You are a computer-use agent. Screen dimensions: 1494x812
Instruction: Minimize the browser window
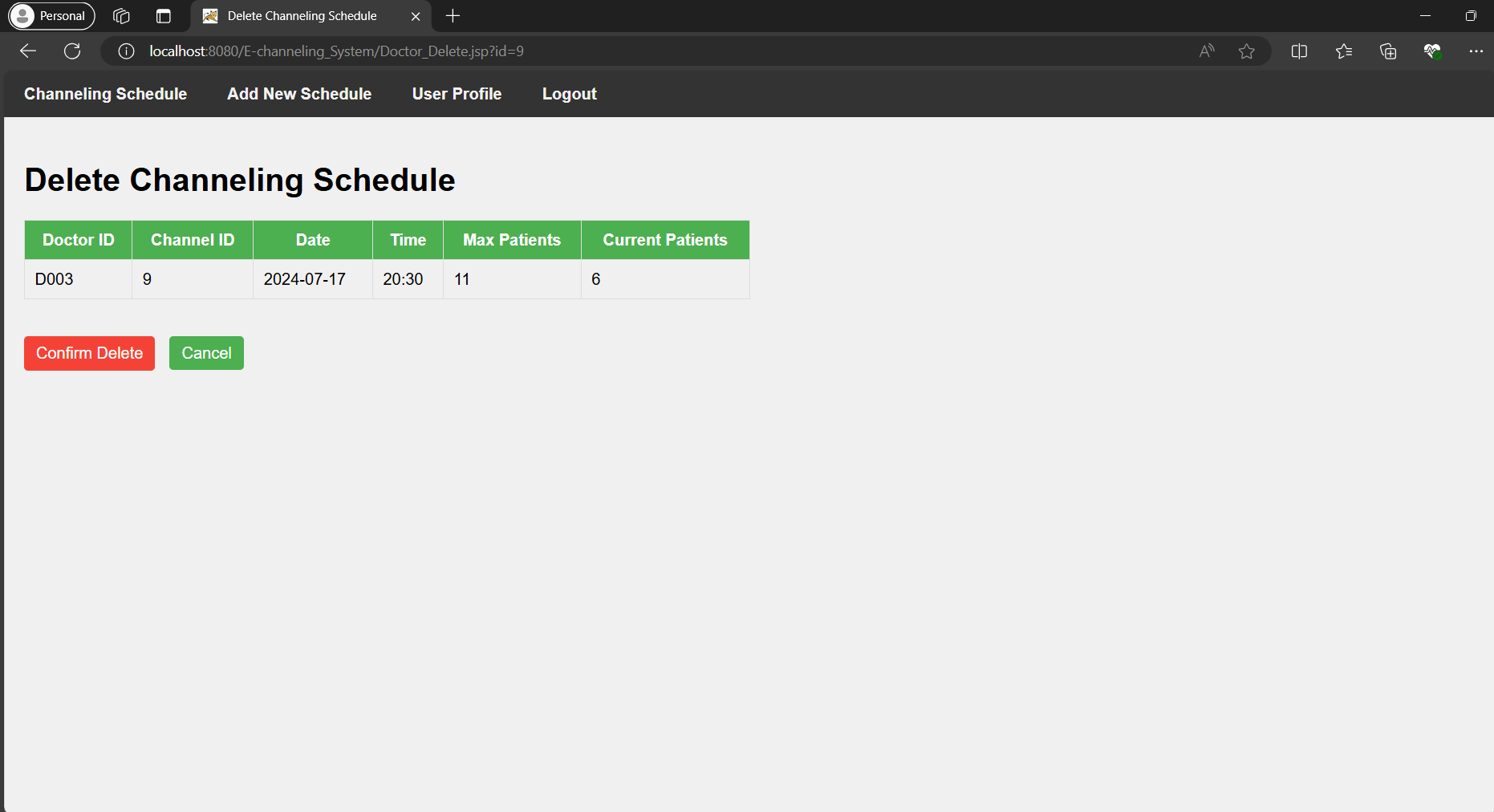pyautogui.click(x=1425, y=16)
